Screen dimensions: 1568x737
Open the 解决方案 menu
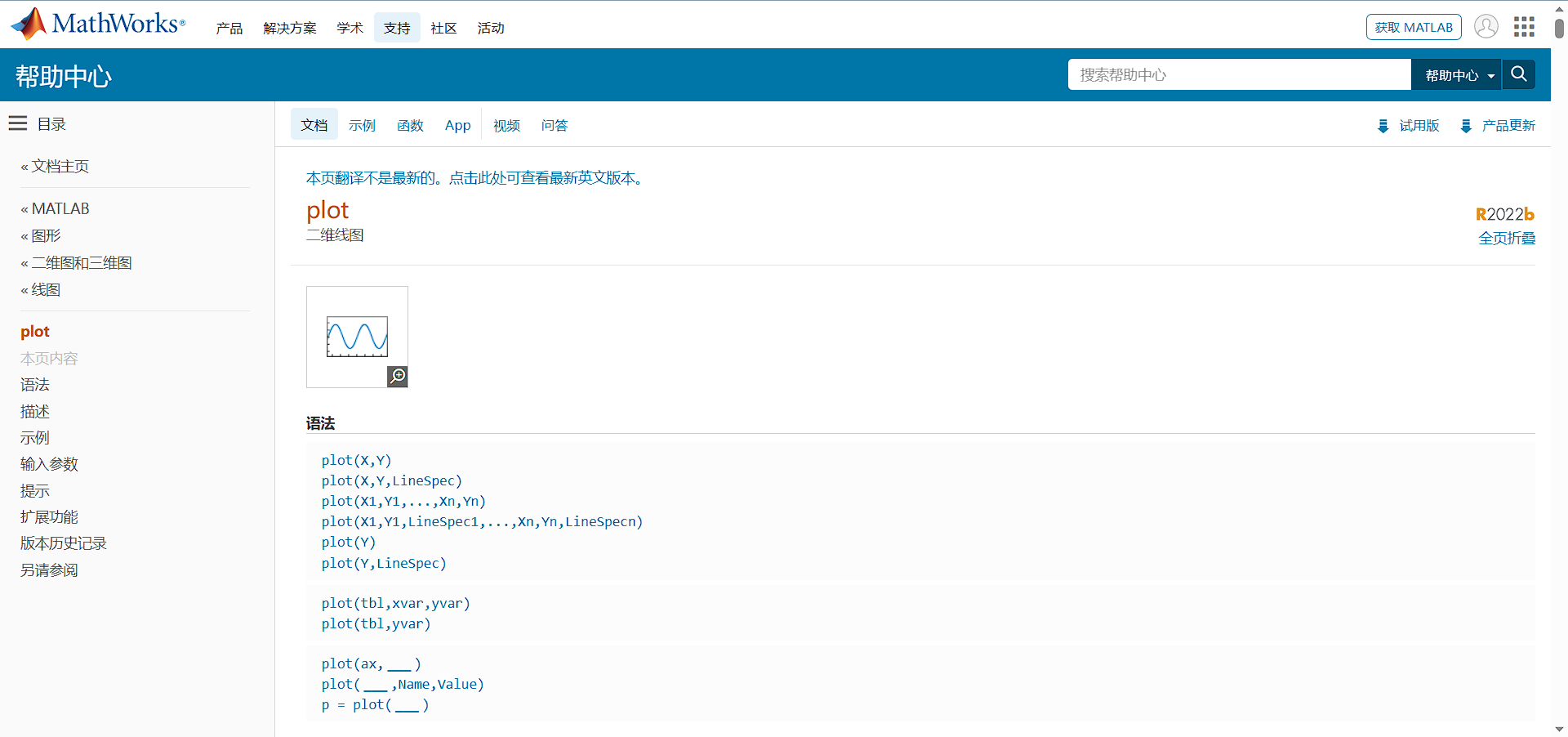click(290, 28)
